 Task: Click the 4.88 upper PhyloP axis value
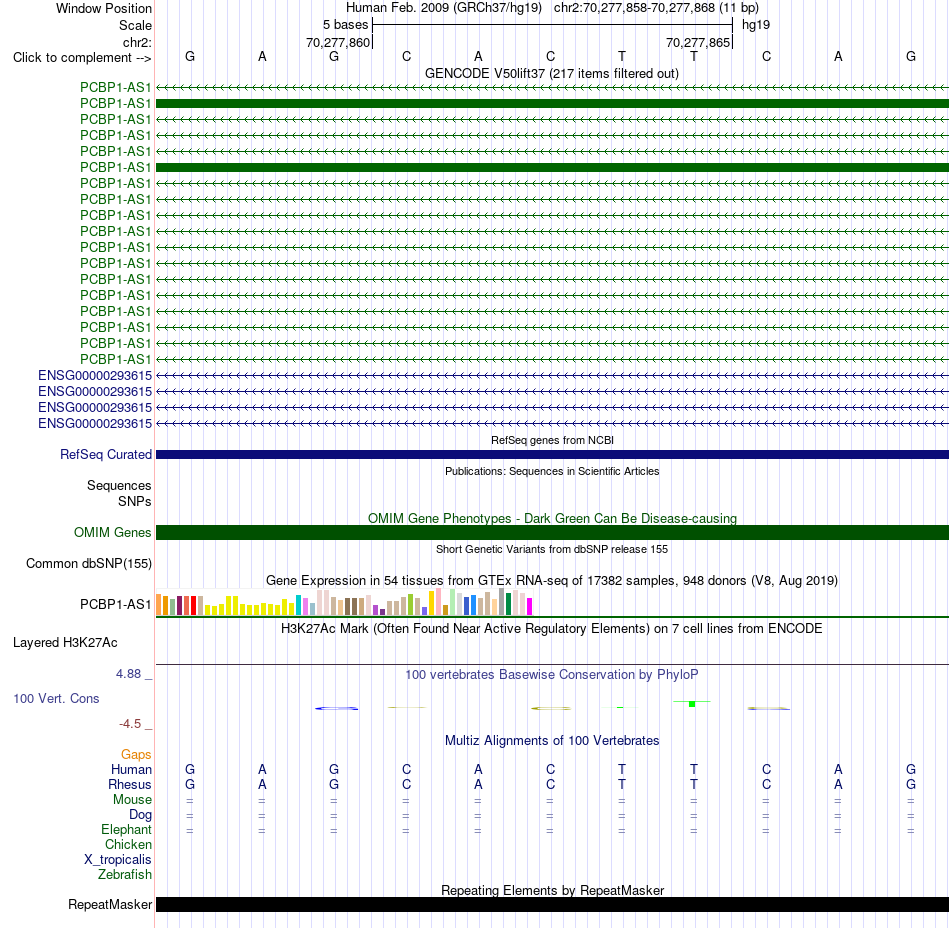(x=128, y=674)
